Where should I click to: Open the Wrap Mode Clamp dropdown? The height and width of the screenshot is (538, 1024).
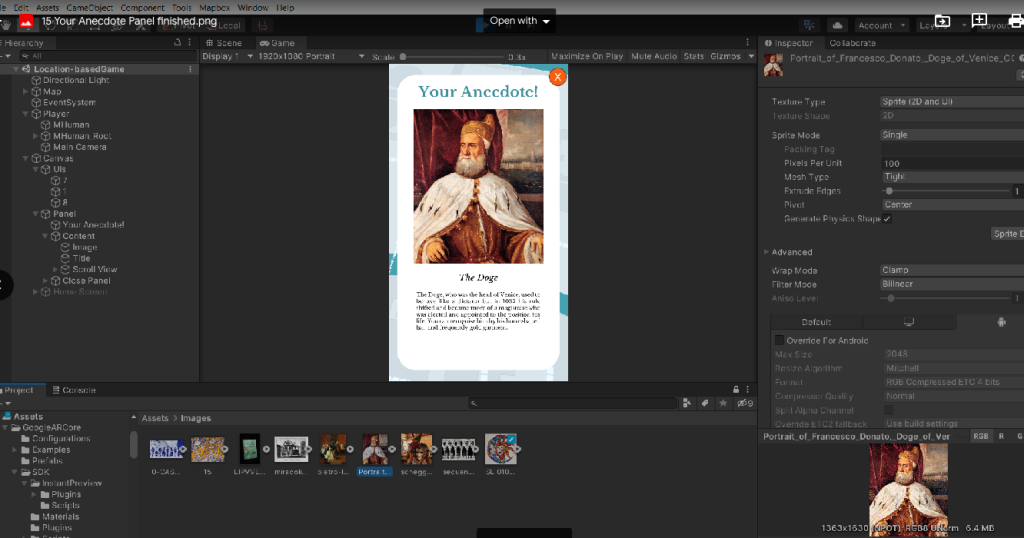(x=952, y=270)
